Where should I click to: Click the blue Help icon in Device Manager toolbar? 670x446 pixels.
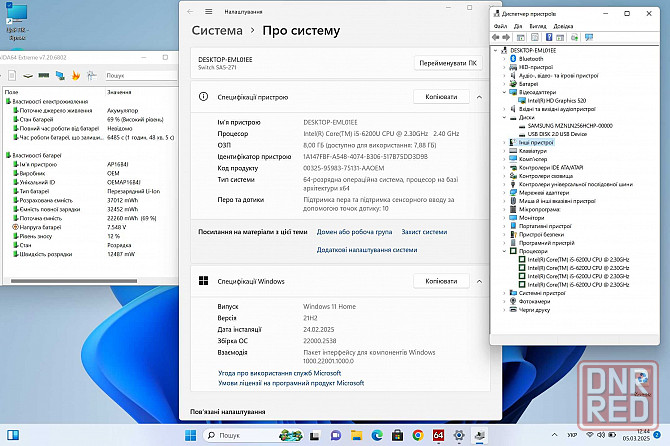549,38
